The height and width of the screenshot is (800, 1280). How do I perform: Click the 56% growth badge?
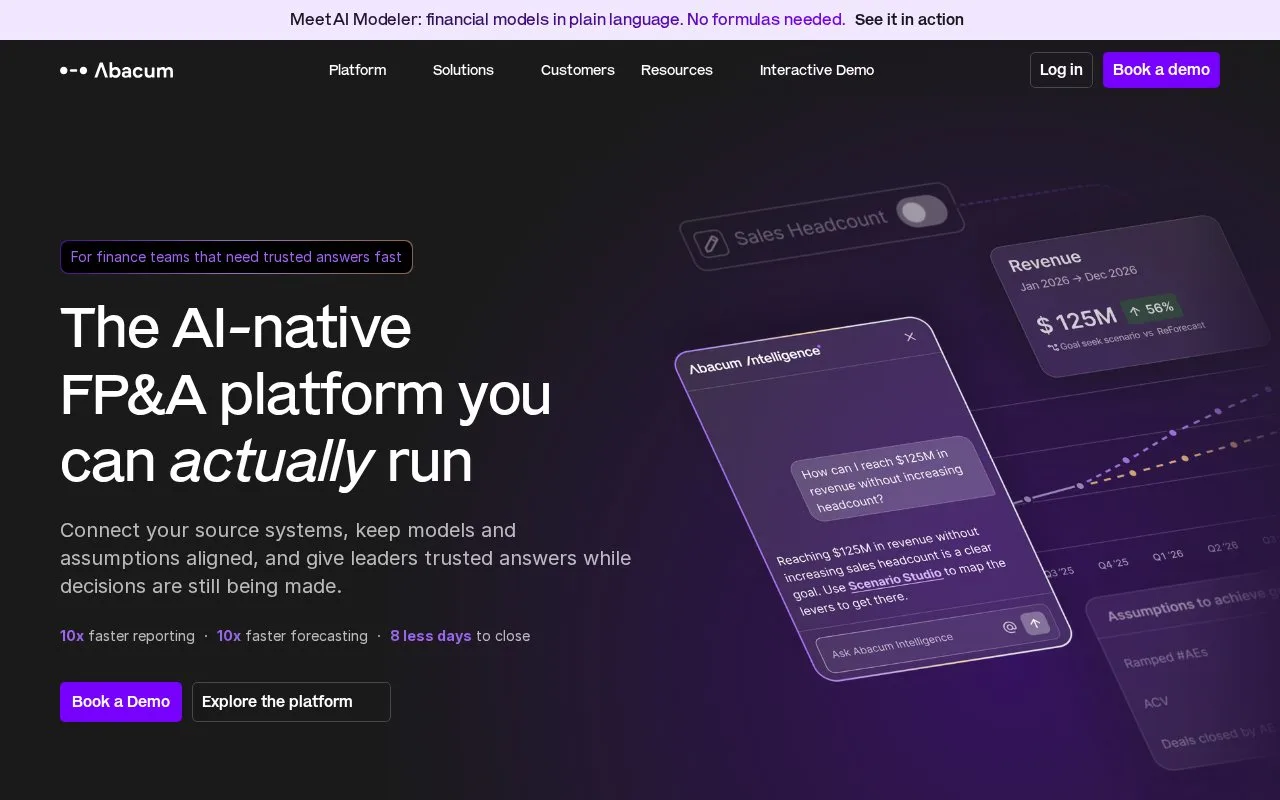(1151, 309)
